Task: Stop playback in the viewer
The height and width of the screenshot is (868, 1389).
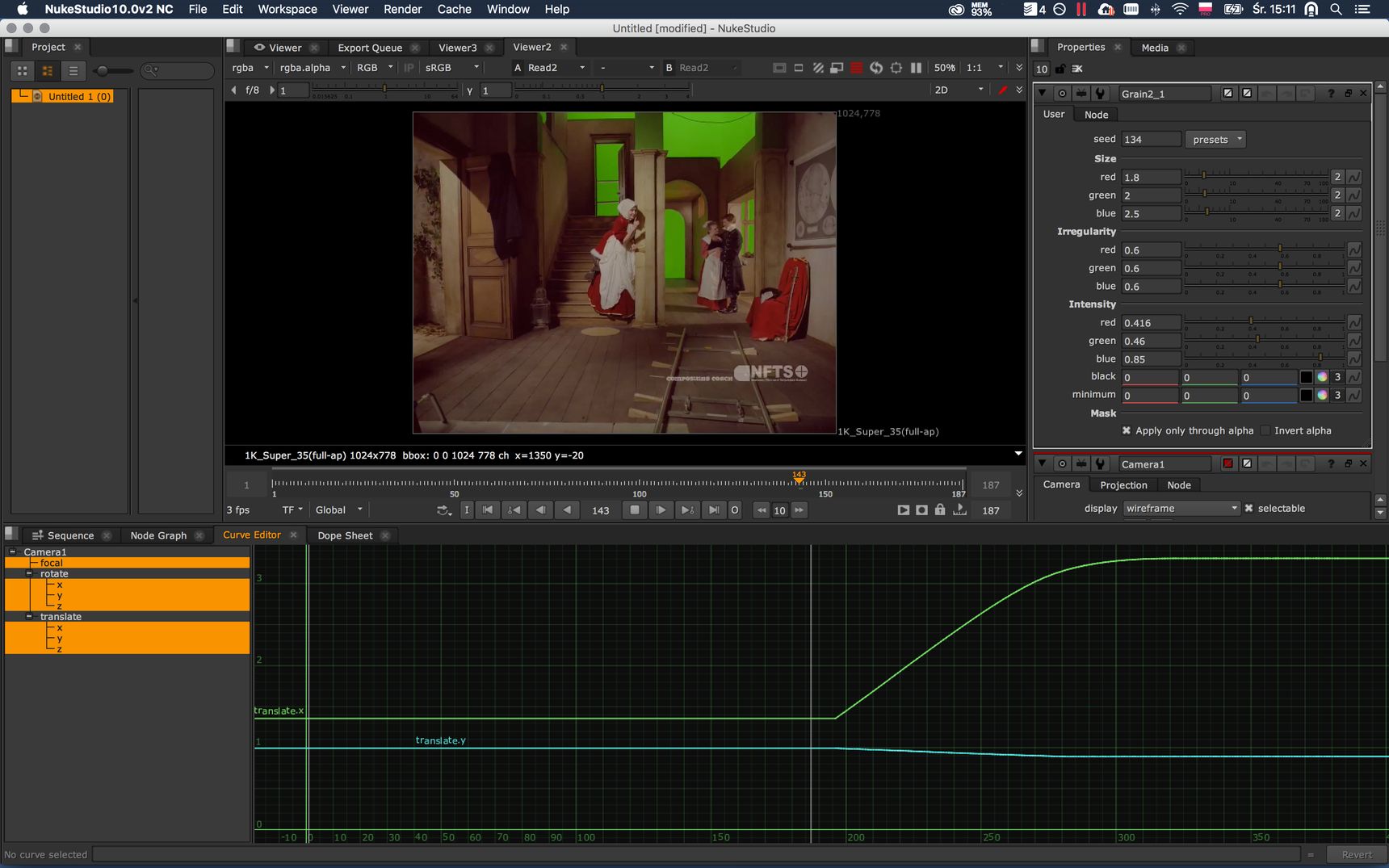Action: pyautogui.click(x=635, y=510)
